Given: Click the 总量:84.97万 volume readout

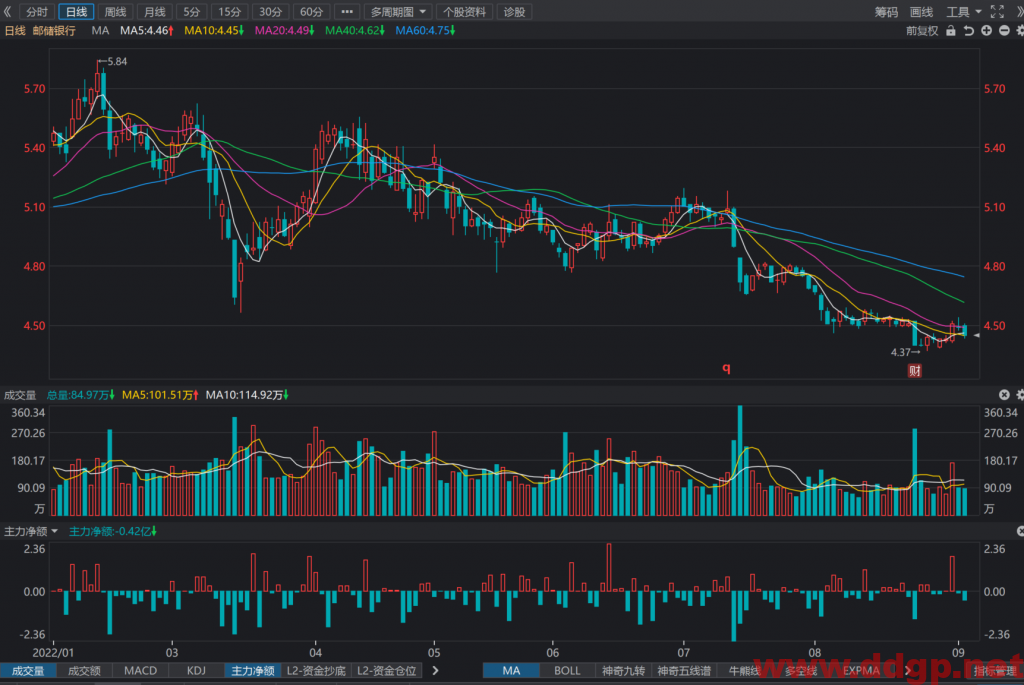Looking at the screenshot, I should [80, 395].
